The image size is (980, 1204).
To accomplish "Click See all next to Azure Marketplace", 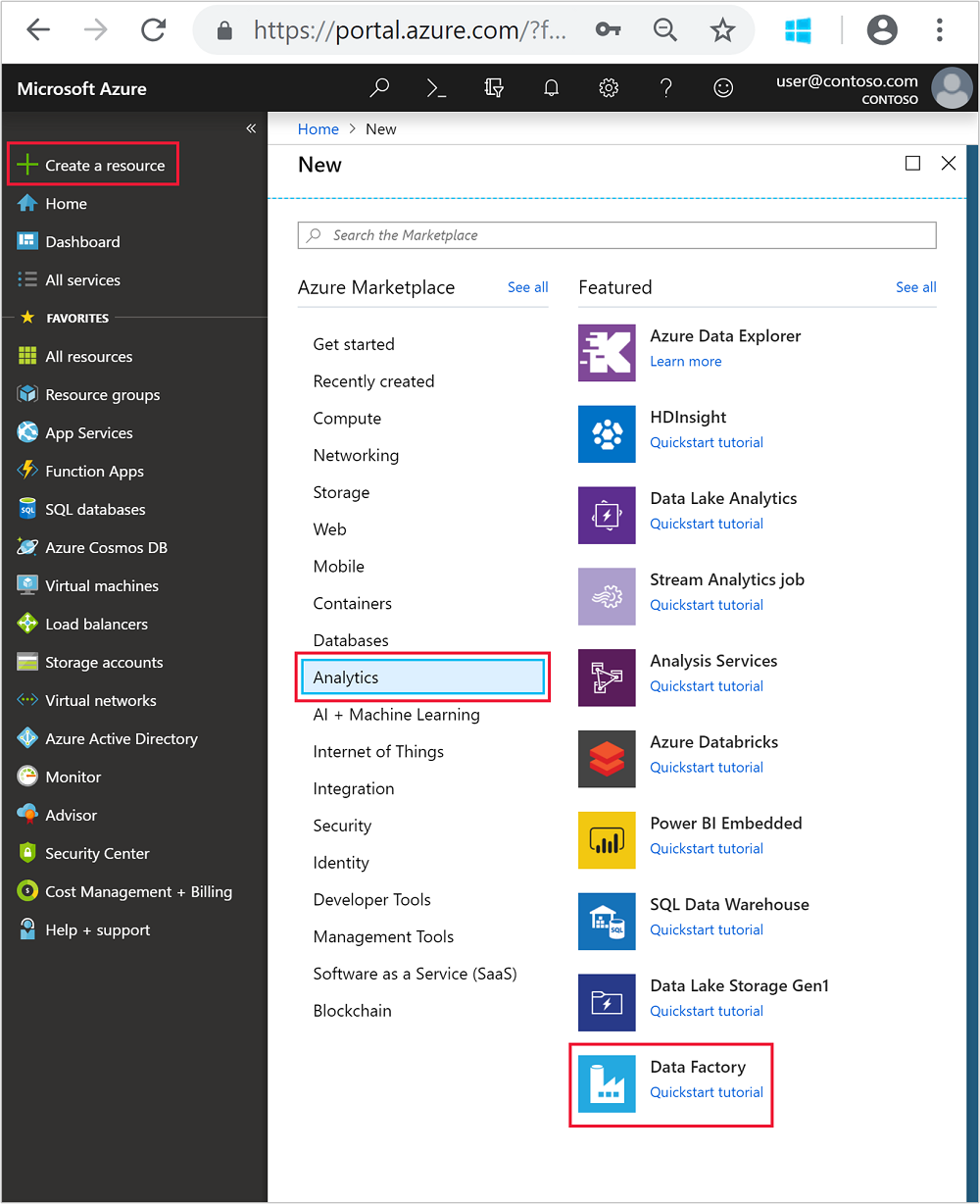I will [x=527, y=287].
